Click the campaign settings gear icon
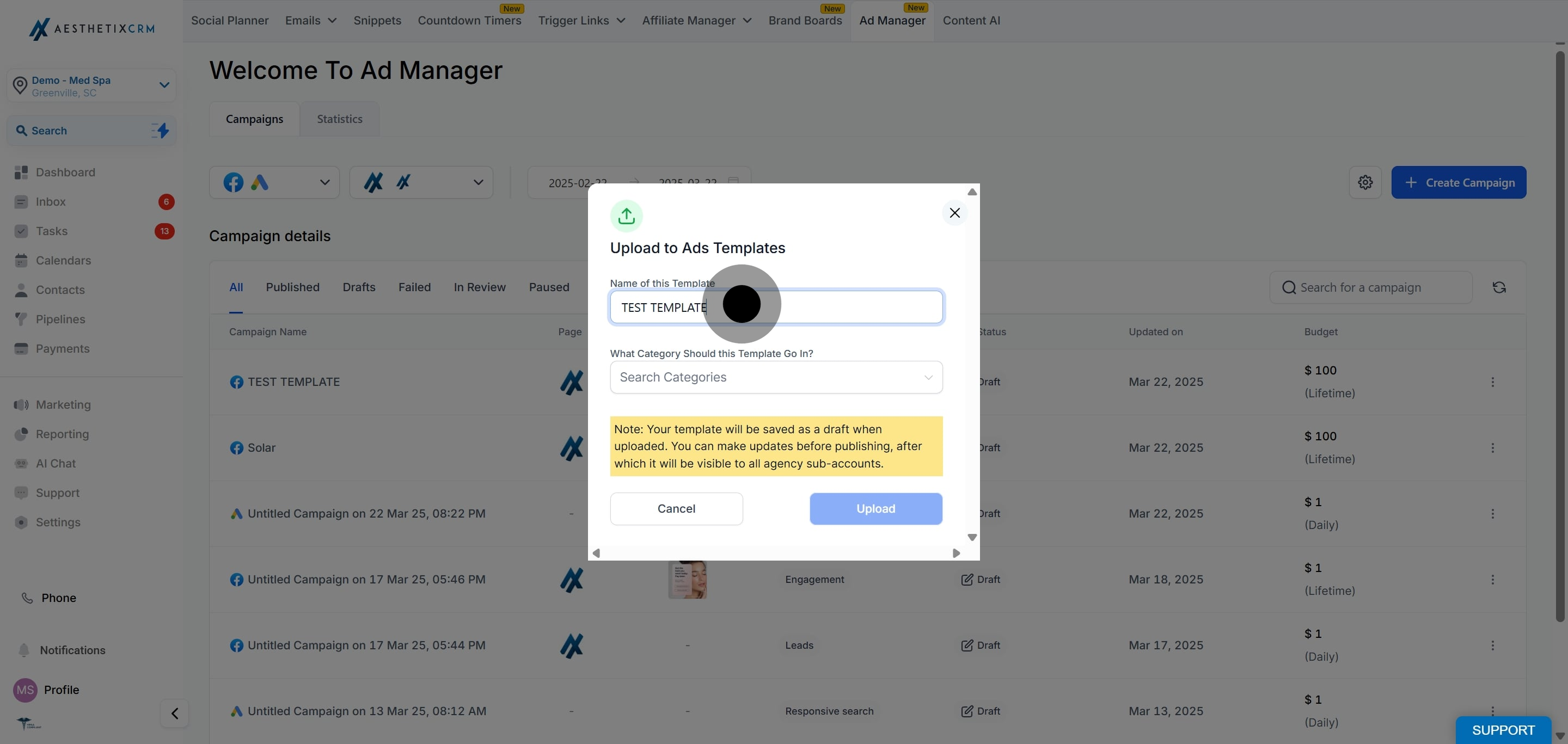This screenshot has width=1568, height=744. pos(1365,182)
